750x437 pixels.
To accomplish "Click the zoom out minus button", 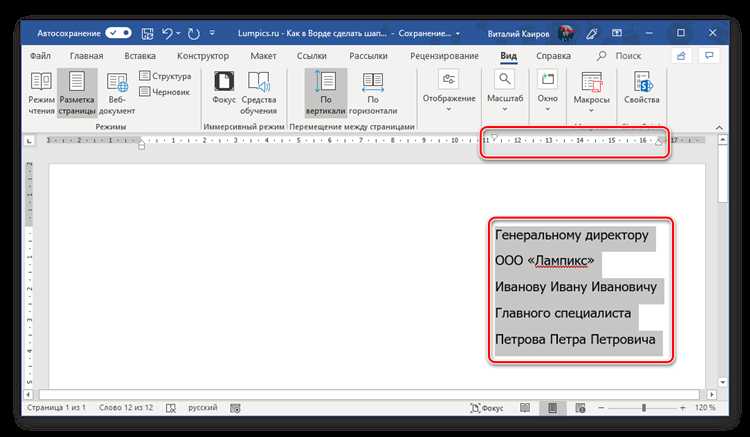I will click(x=601, y=408).
